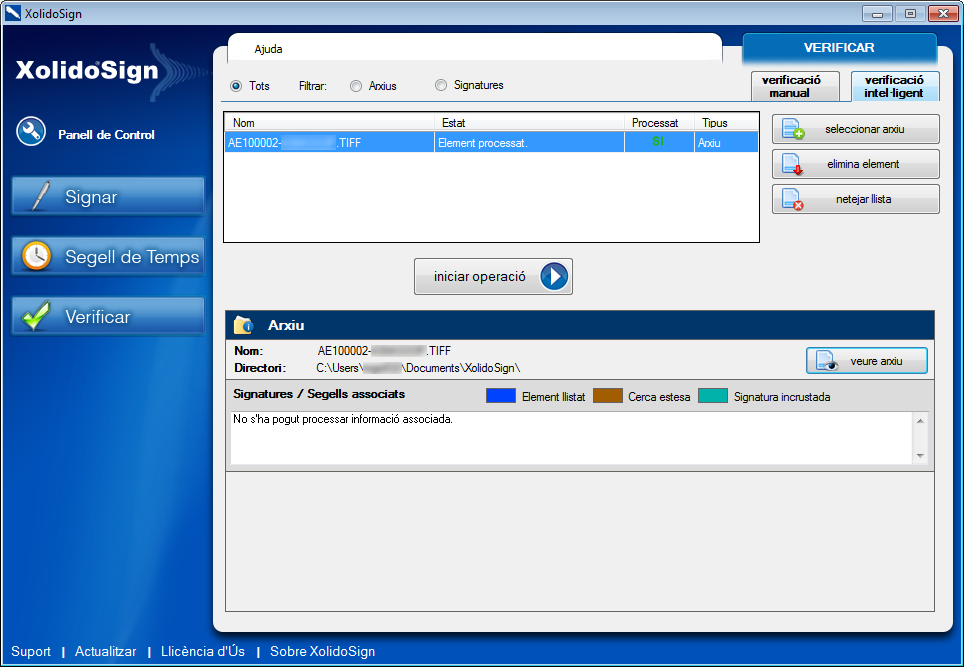Click the clock icon on Segell de Temps
The image size is (964, 667).
click(x=36, y=256)
